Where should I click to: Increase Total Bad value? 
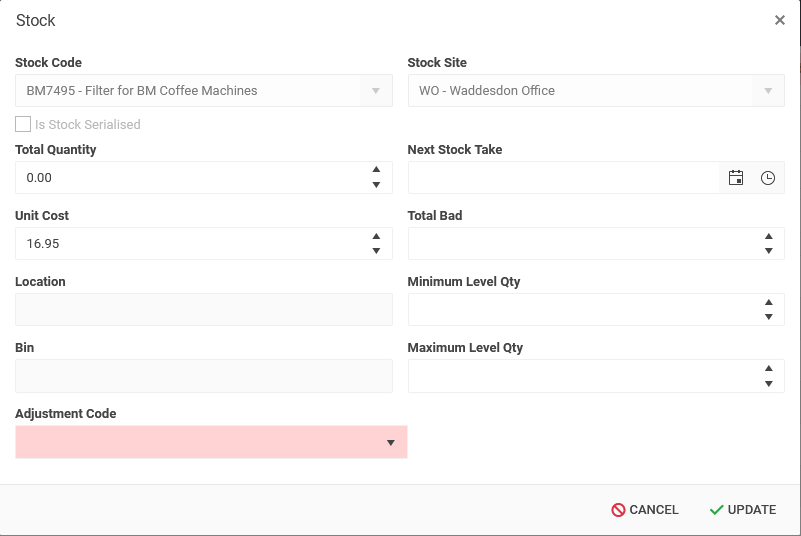point(768,236)
